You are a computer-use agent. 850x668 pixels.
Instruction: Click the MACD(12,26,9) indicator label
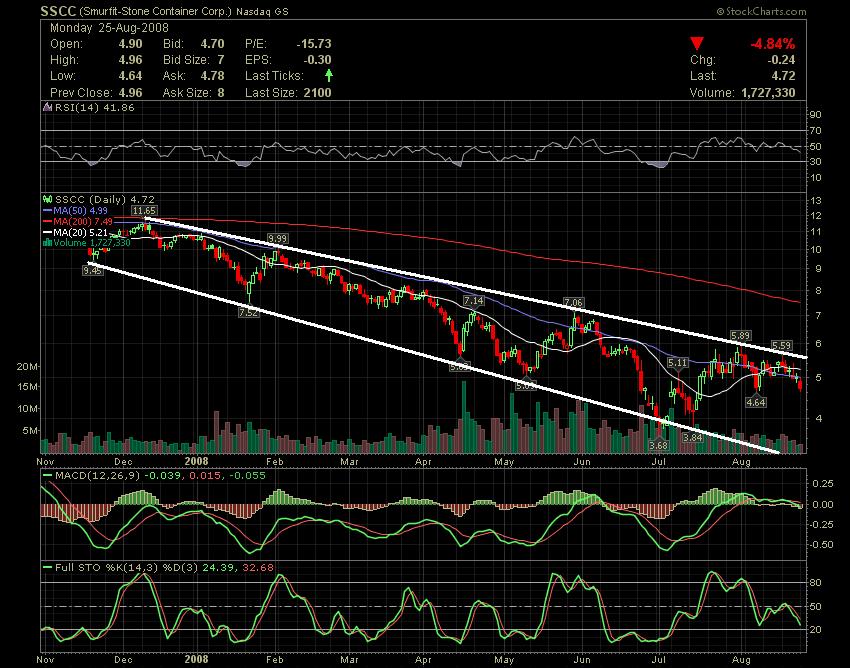click(98, 476)
